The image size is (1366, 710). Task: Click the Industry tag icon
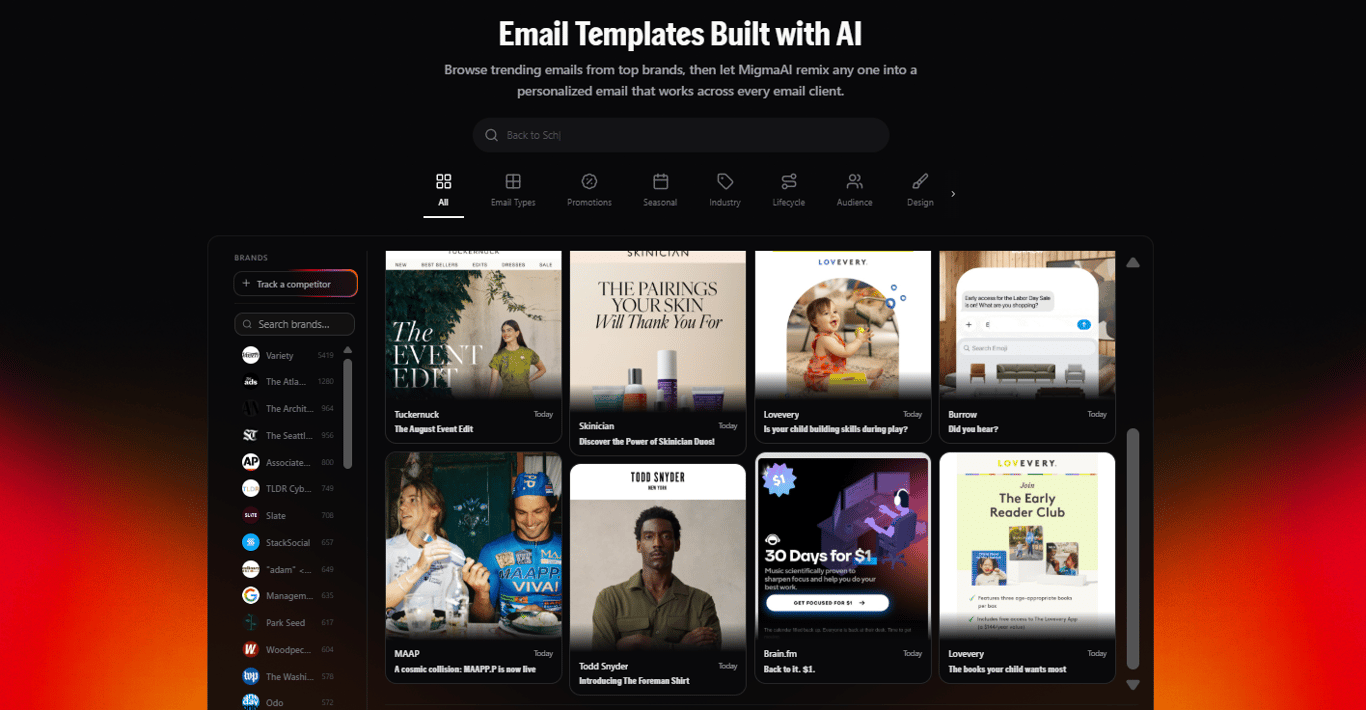point(725,181)
